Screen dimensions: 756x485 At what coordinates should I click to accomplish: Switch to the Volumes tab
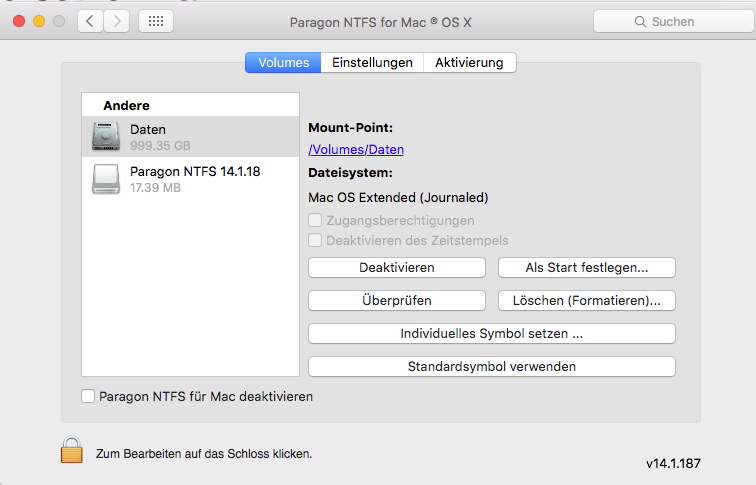point(283,63)
